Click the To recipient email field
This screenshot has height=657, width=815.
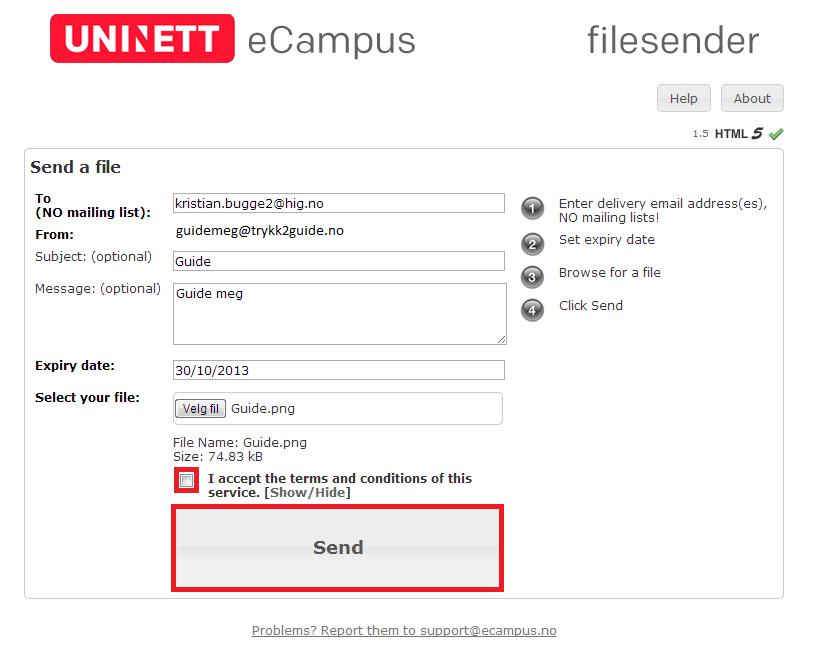(339, 203)
